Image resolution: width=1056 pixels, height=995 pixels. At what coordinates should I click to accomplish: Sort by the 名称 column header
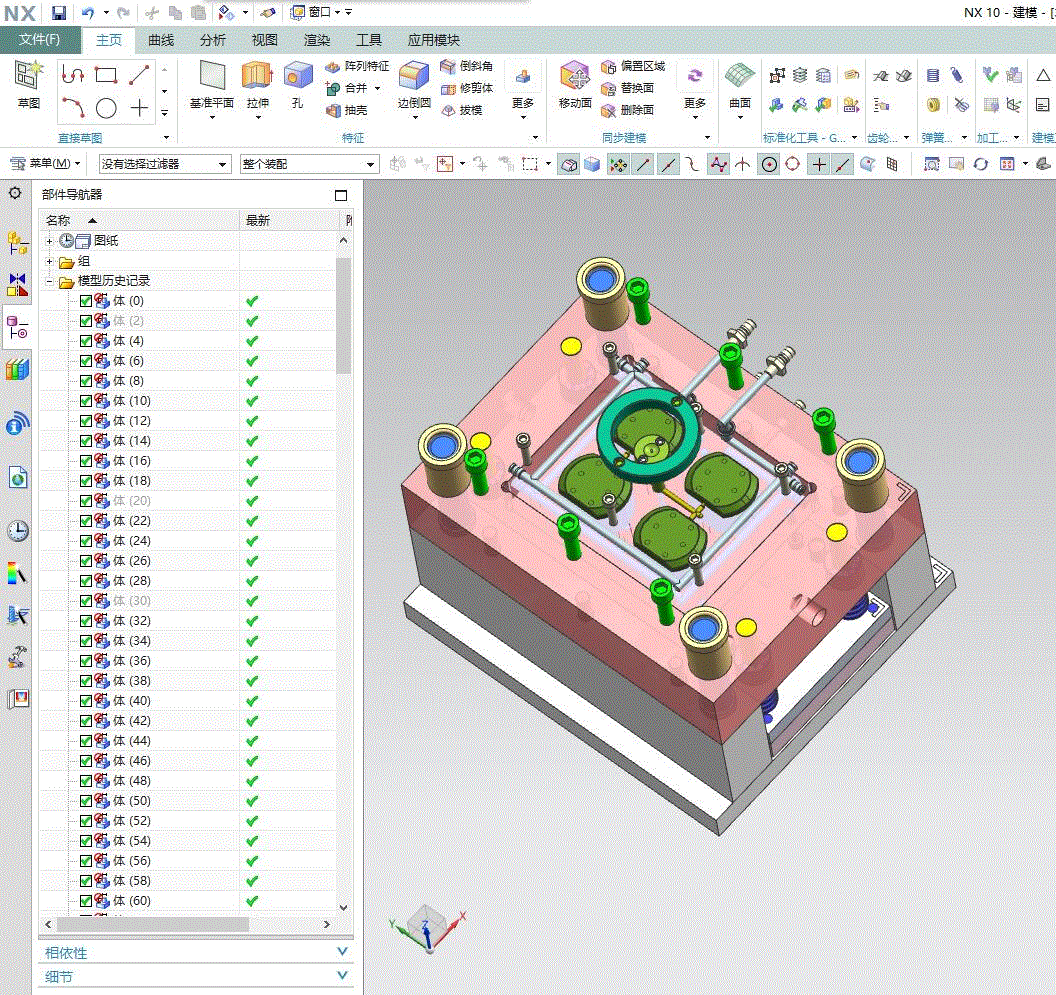coord(139,220)
